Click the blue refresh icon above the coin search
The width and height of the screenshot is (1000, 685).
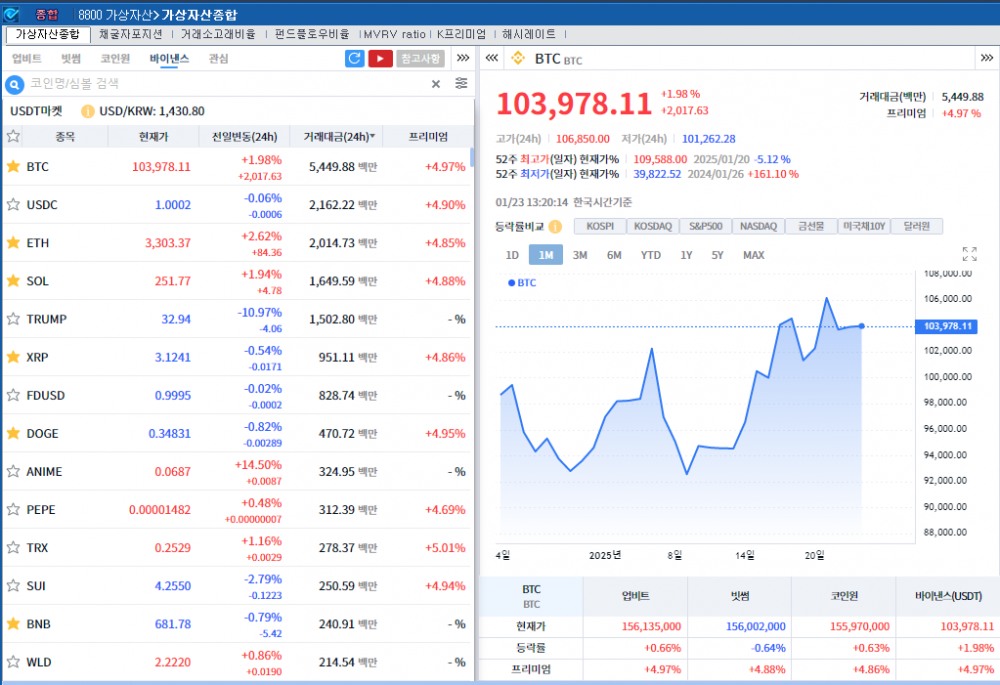pos(354,59)
